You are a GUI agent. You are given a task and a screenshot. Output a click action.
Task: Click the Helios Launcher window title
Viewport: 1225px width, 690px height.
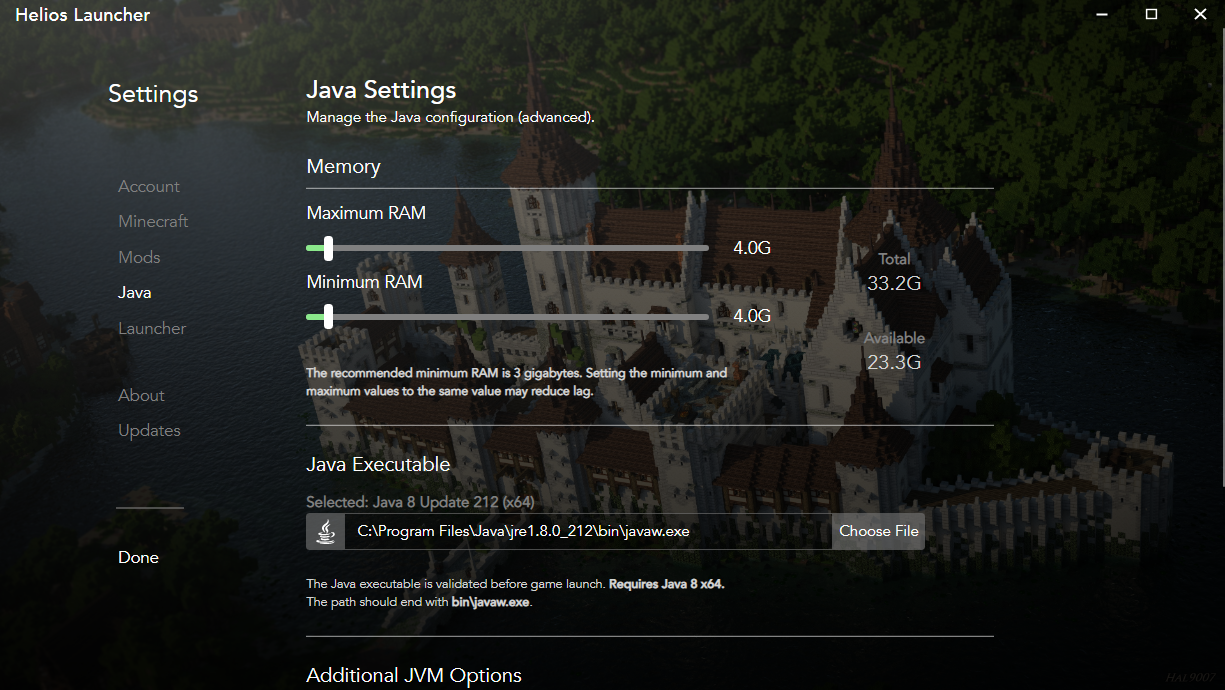pos(82,15)
